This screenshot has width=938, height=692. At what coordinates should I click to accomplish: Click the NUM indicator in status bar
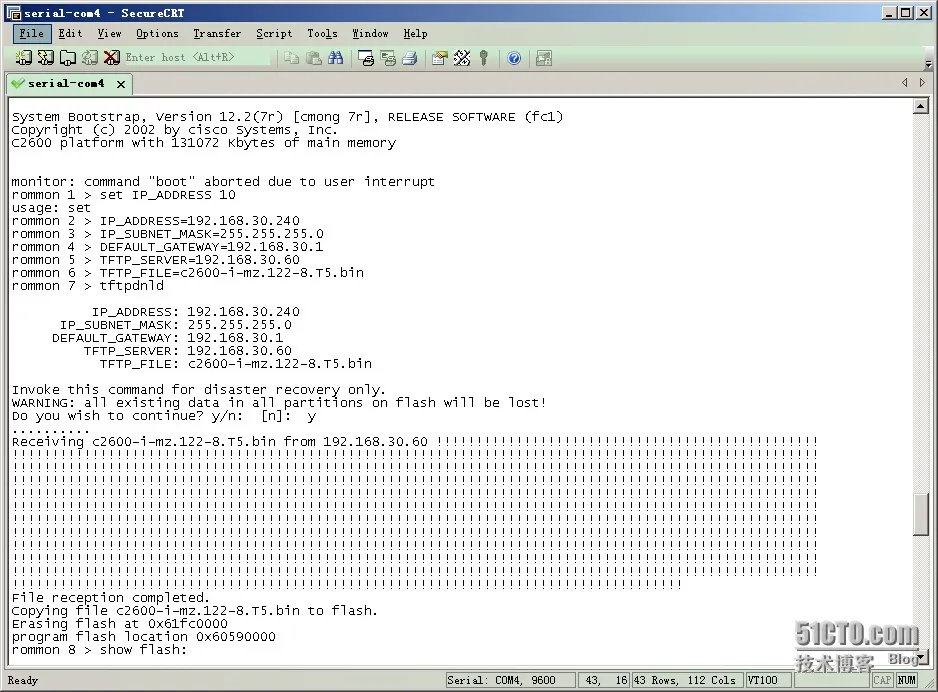[907, 680]
